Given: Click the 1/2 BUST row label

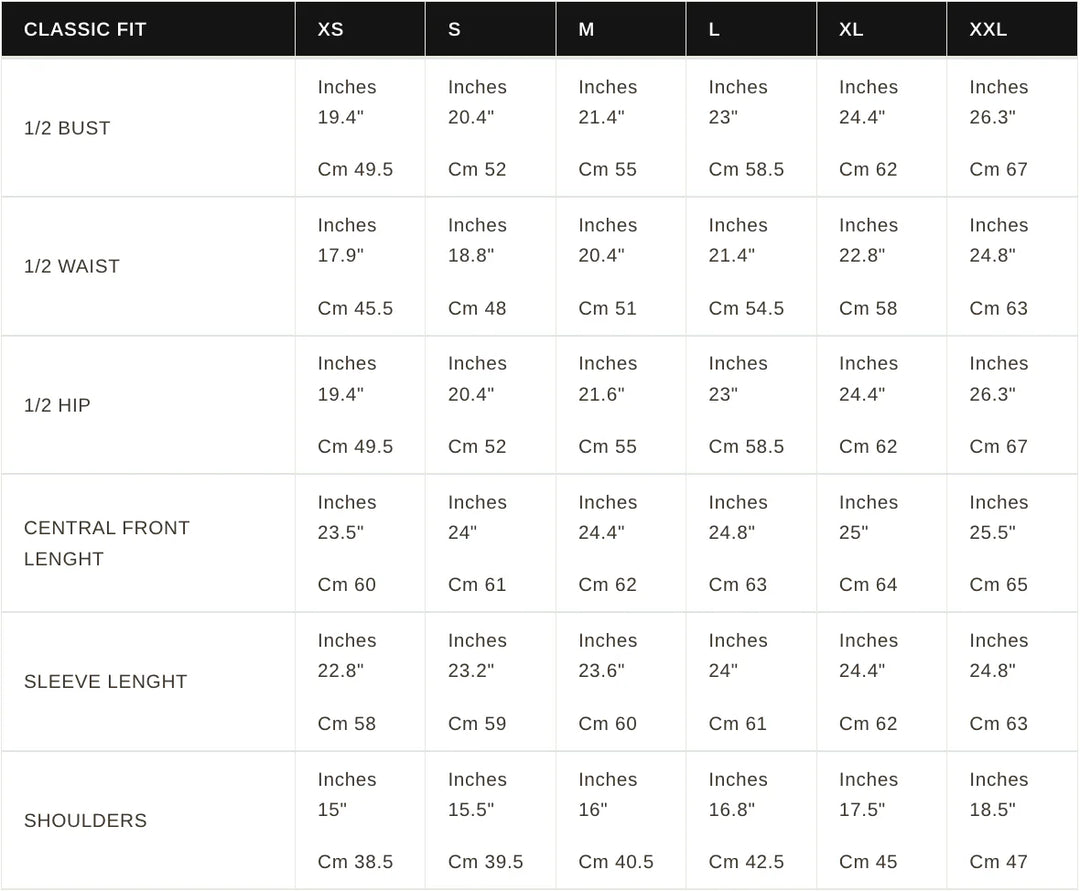Looking at the screenshot, I should [x=67, y=128].
